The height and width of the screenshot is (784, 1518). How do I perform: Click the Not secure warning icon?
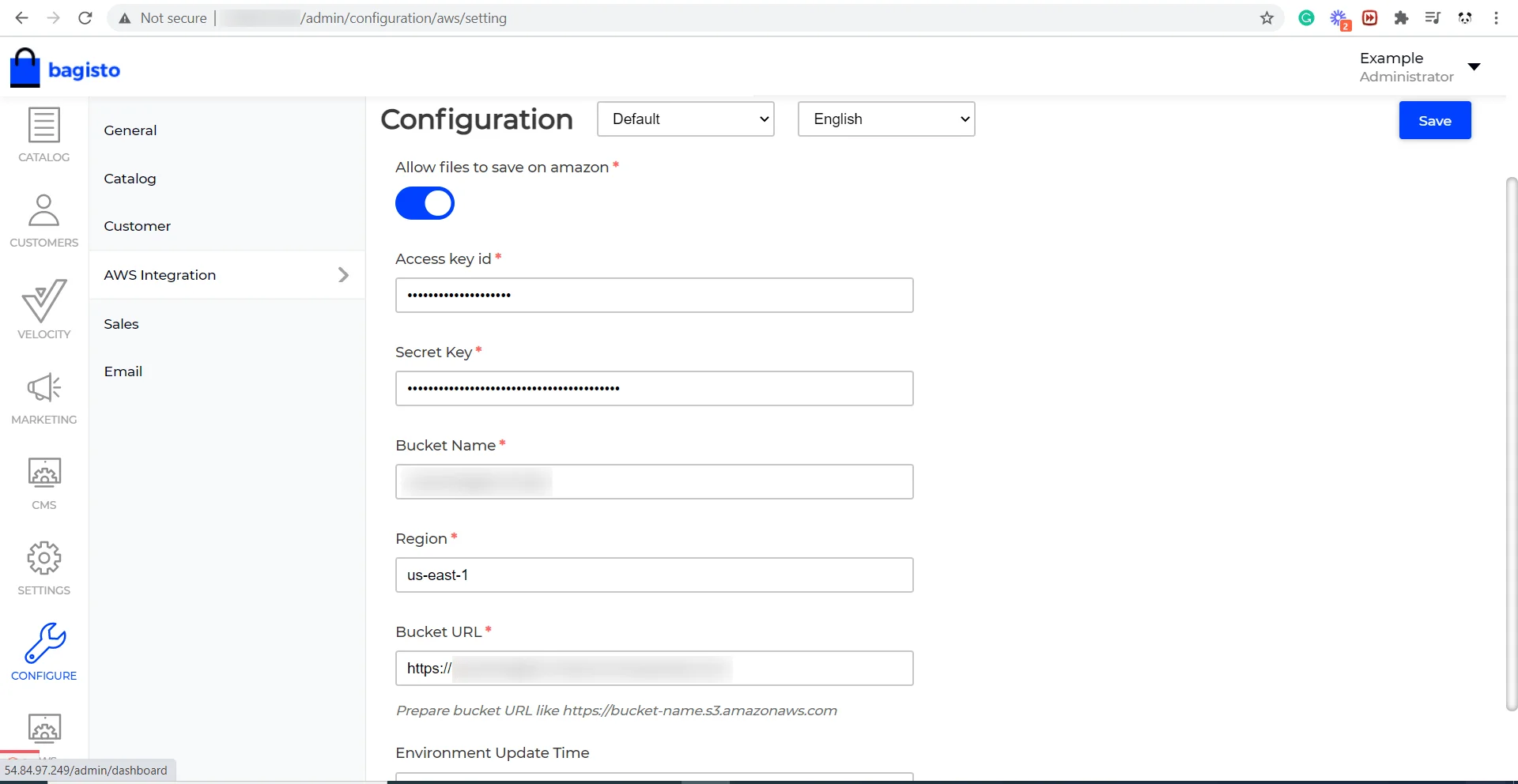[x=124, y=17]
